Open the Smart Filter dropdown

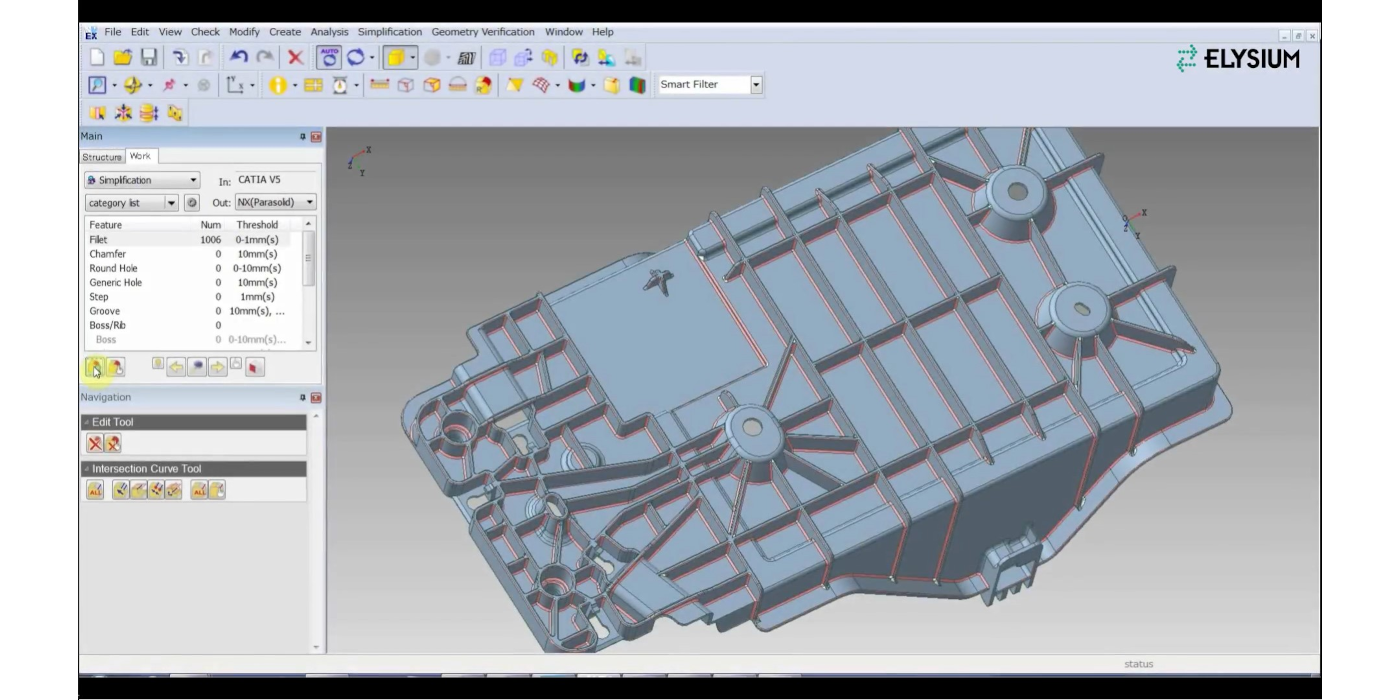756,85
